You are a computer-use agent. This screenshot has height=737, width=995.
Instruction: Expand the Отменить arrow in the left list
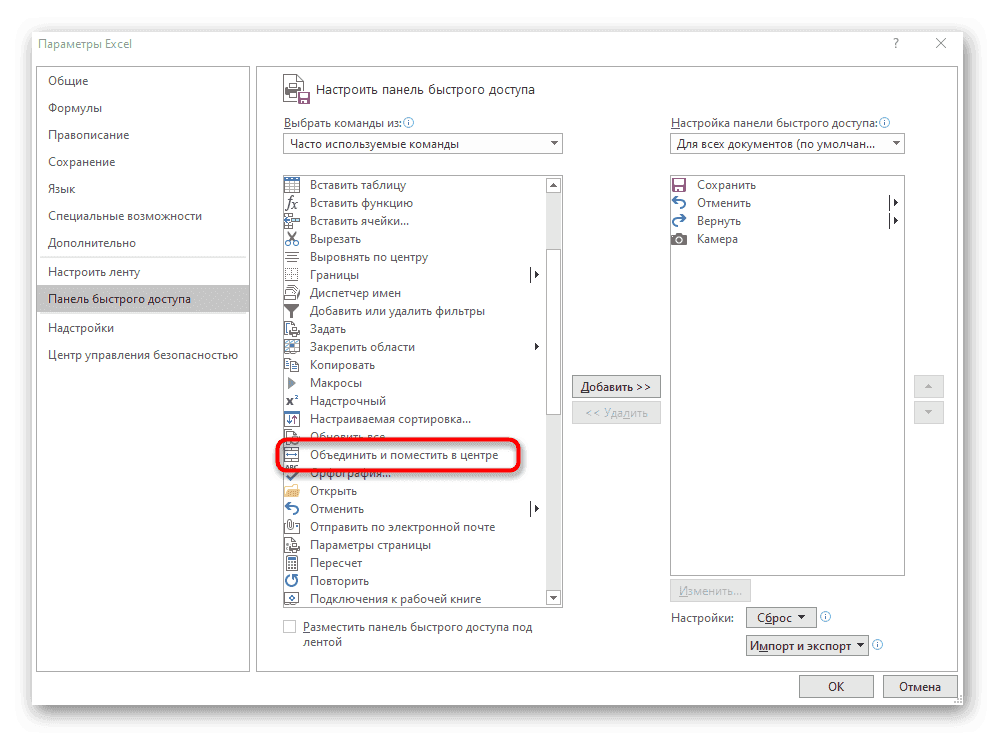click(536, 508)
